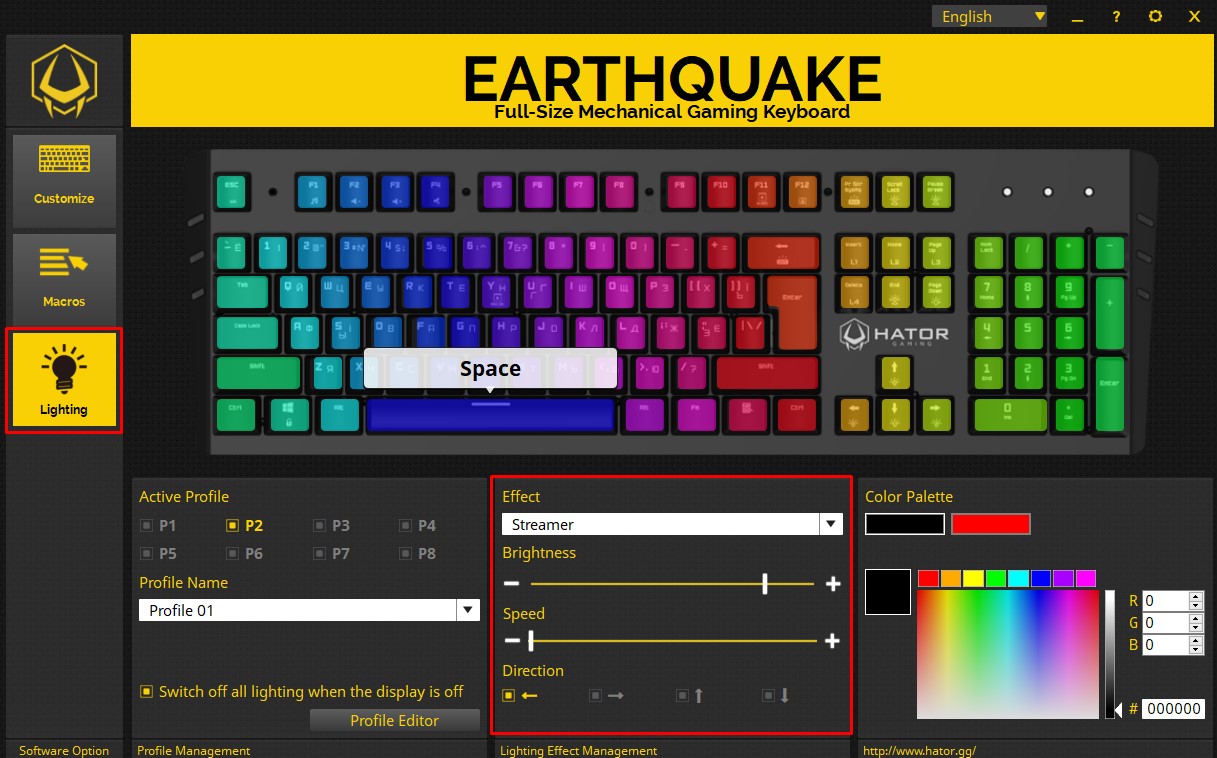This screenshot has height=758, width=1217.
Task: Click the R value stepper arrows
Action: pyautogui.click(x=1195, y=601)
